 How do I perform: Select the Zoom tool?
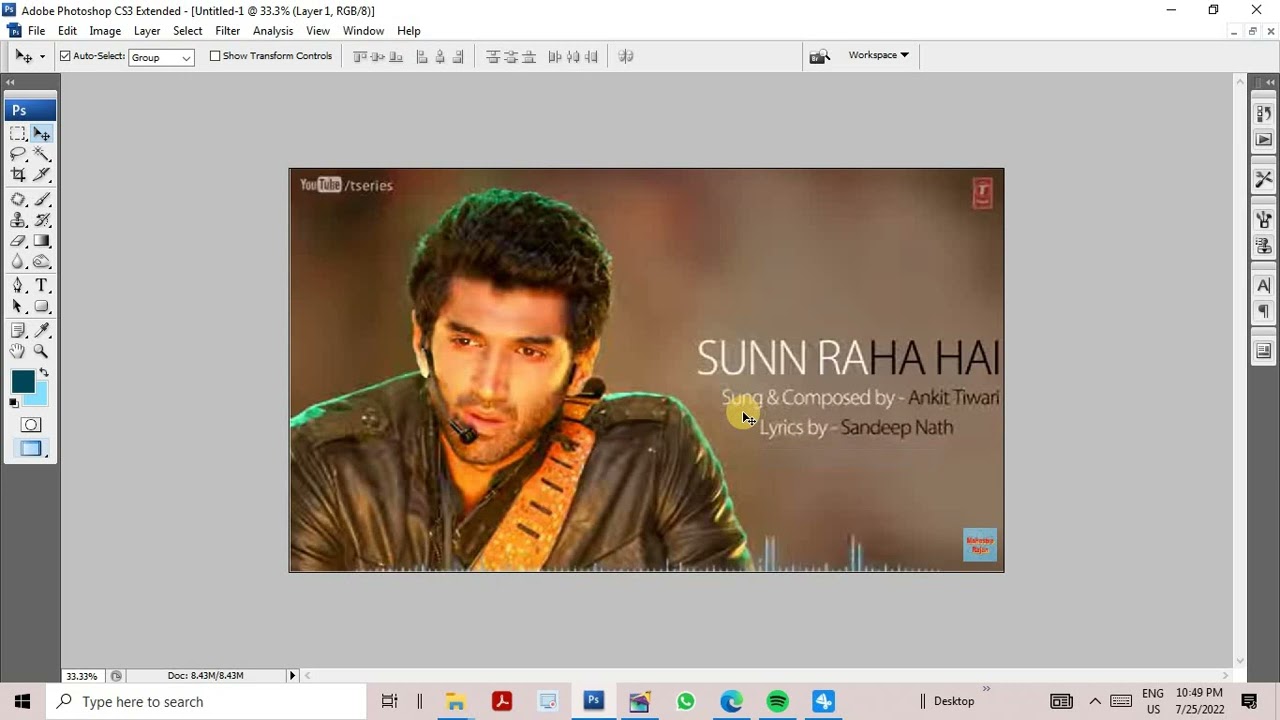41,351
